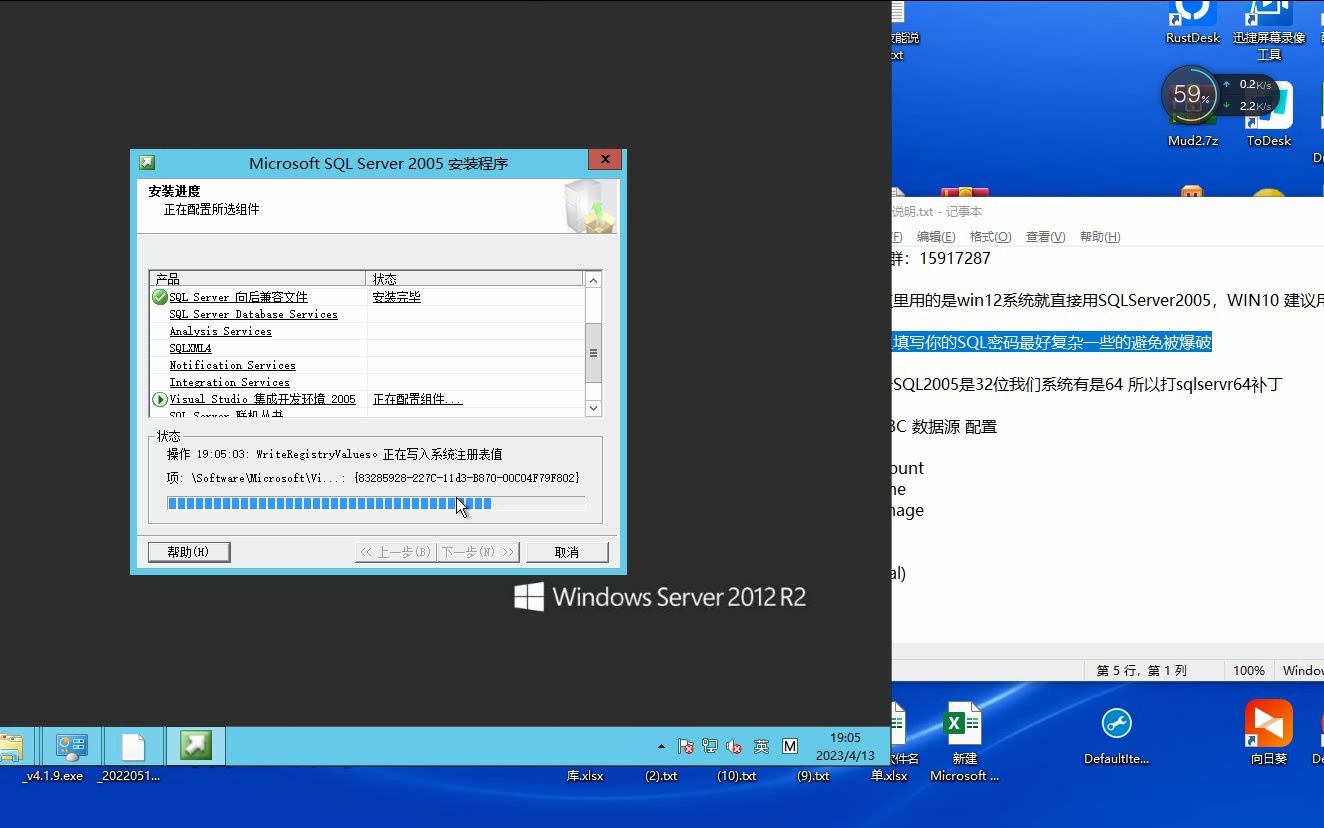Image resolution: width=1324 pixels, height=828 pixels.
Task: Click 第 5 行, 第 1 列 in Notepad status bar
Action: point(1141,671)
